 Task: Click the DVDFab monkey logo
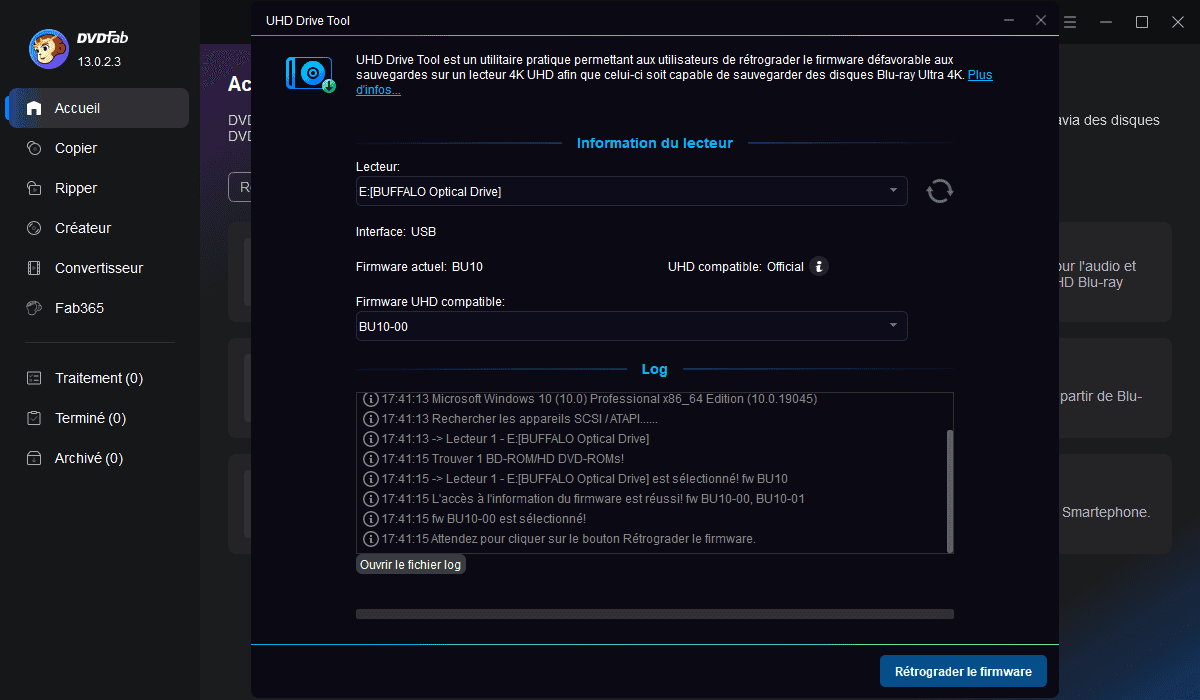49,48
